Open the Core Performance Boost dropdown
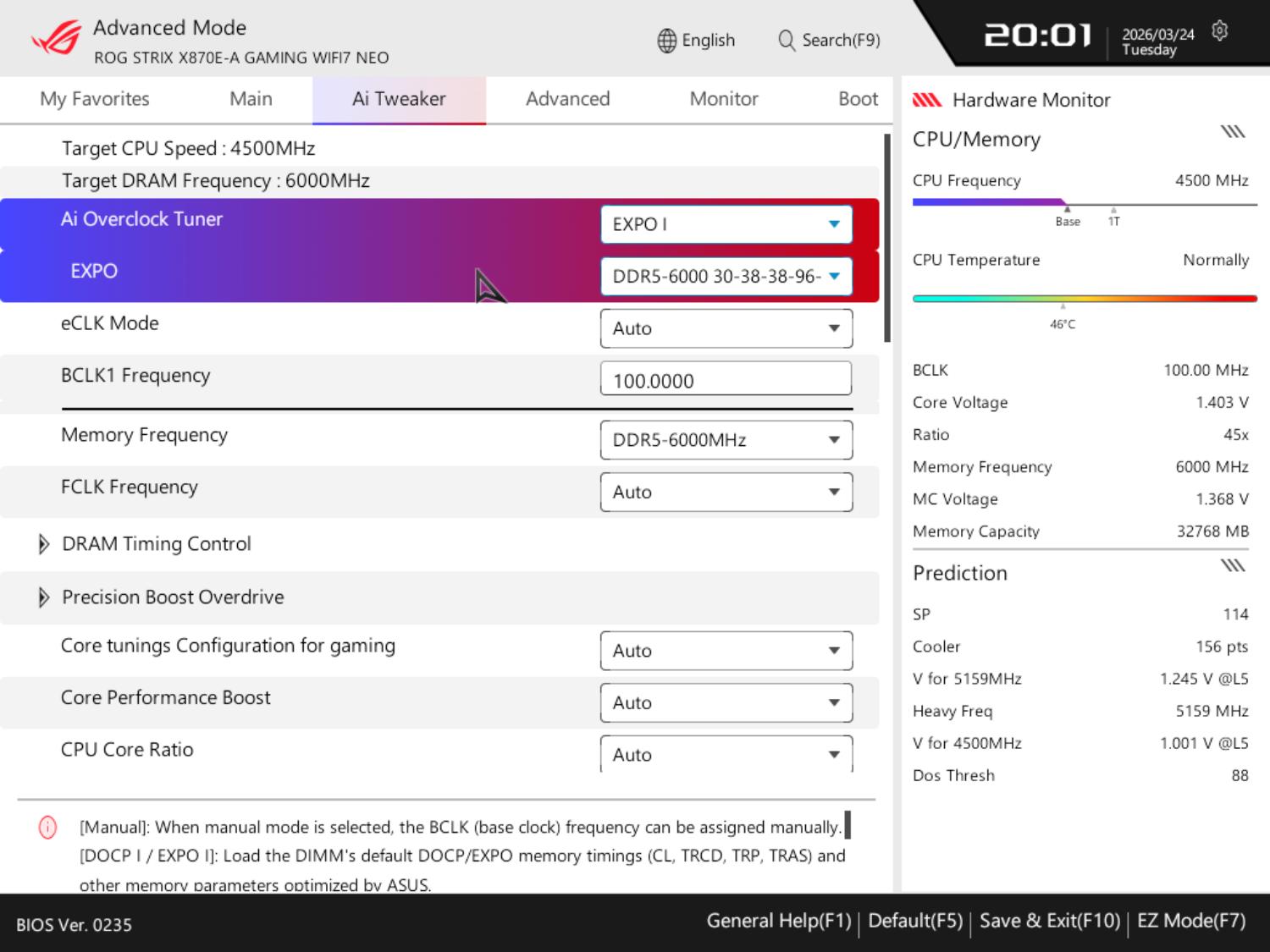Viewport: 1270px width, 952px height. pos(726,703)
